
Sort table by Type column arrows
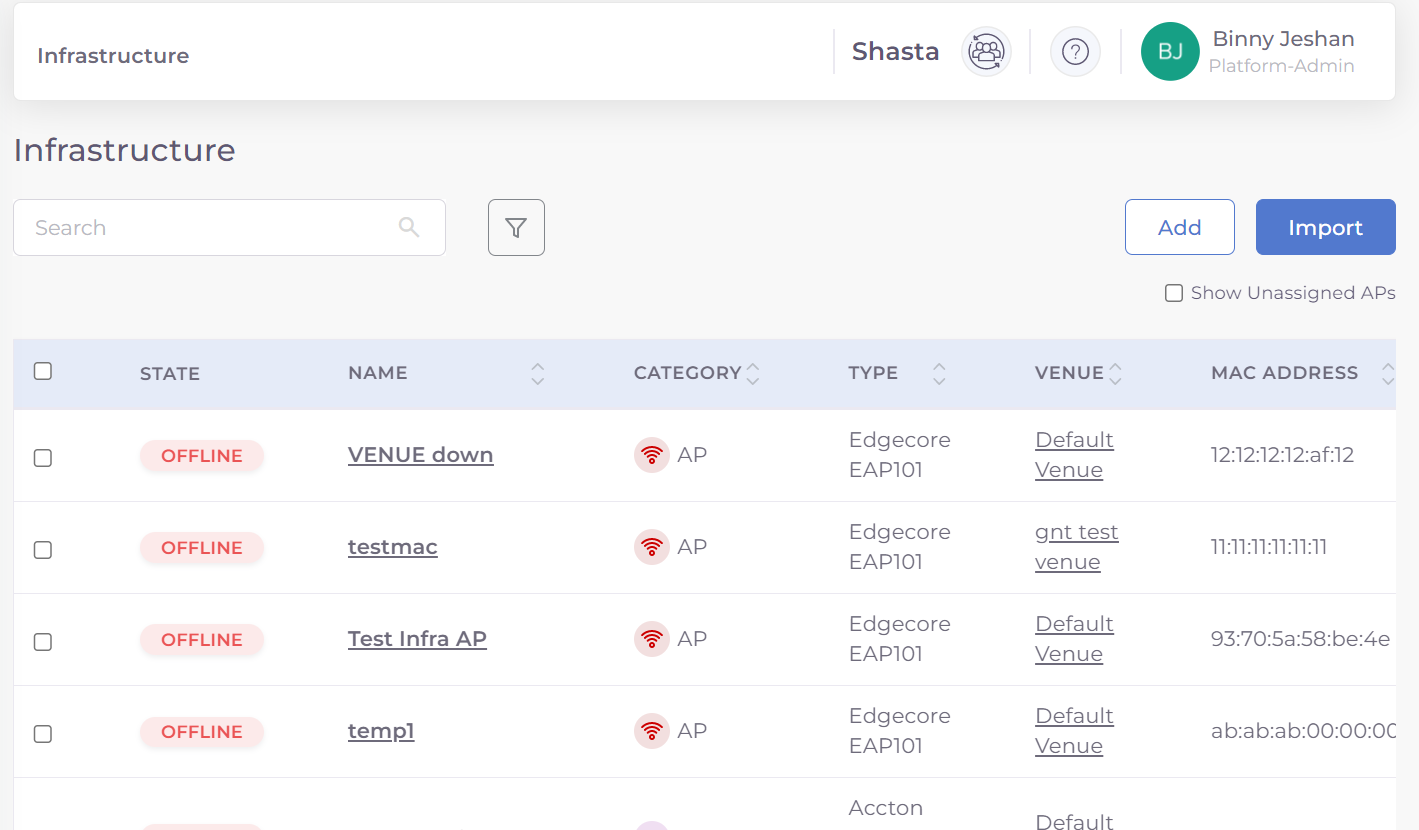[x=939, y=374]
